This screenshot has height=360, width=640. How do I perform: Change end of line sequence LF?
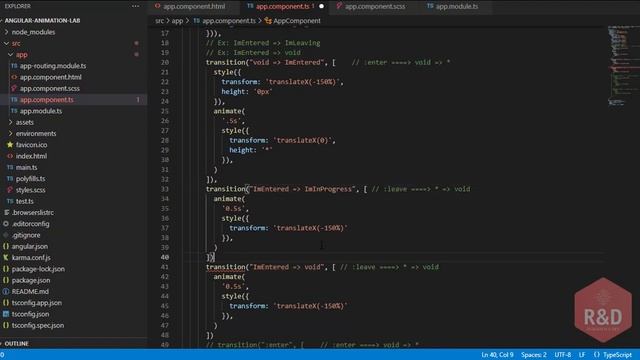(582, 355)
